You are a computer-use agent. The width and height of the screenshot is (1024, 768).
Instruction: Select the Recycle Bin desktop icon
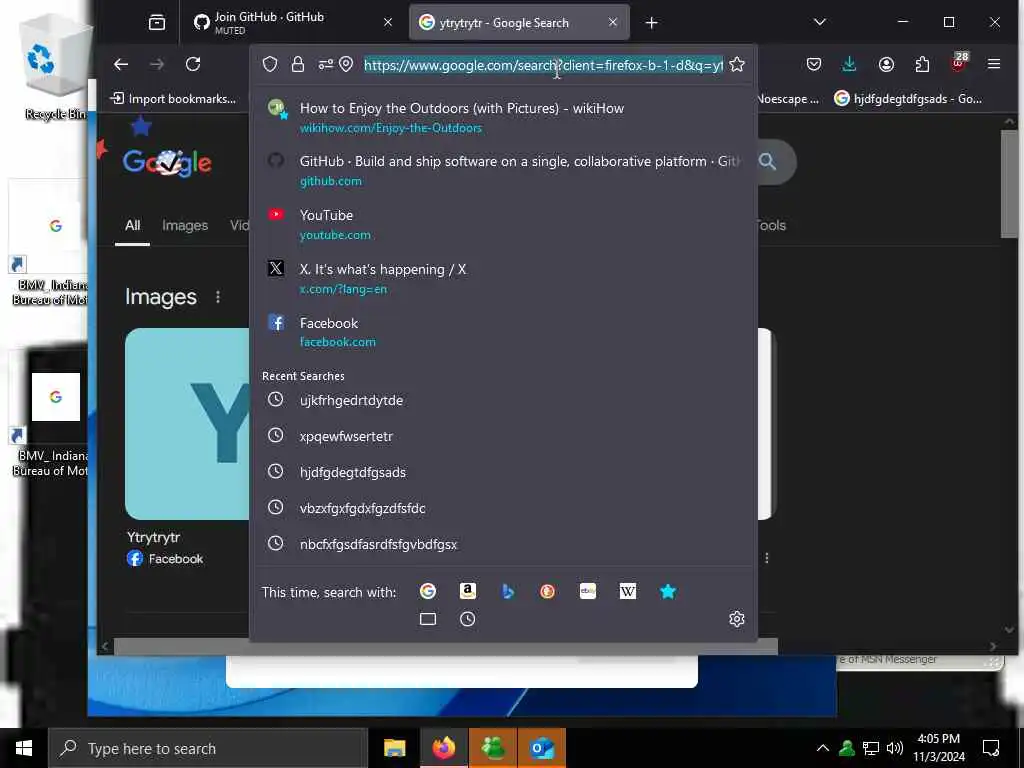55,69
